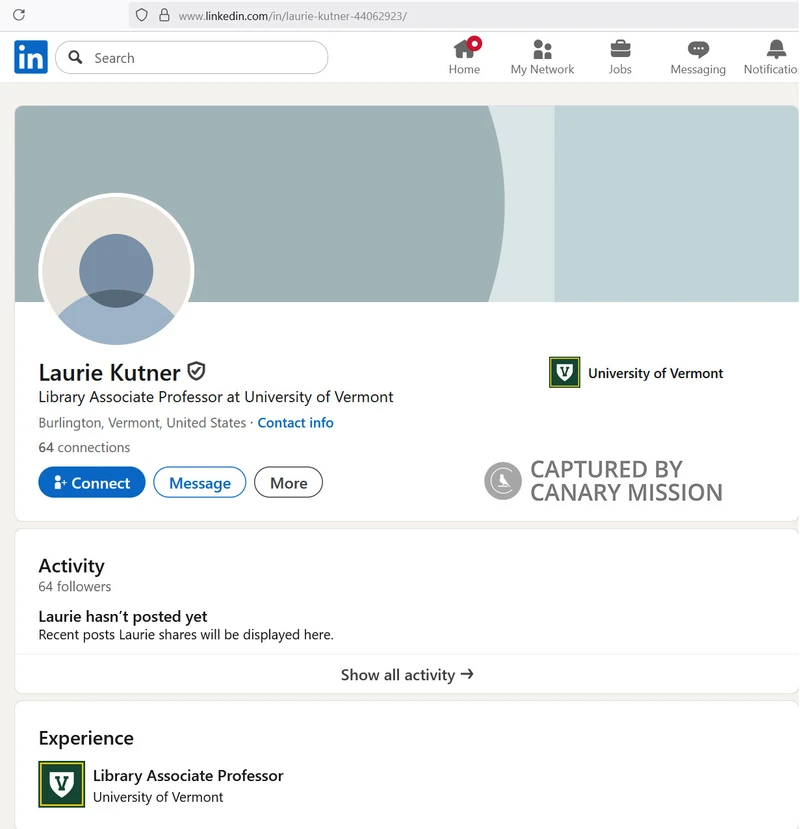
Task: Click the 64 connections text
Action: 84,447
